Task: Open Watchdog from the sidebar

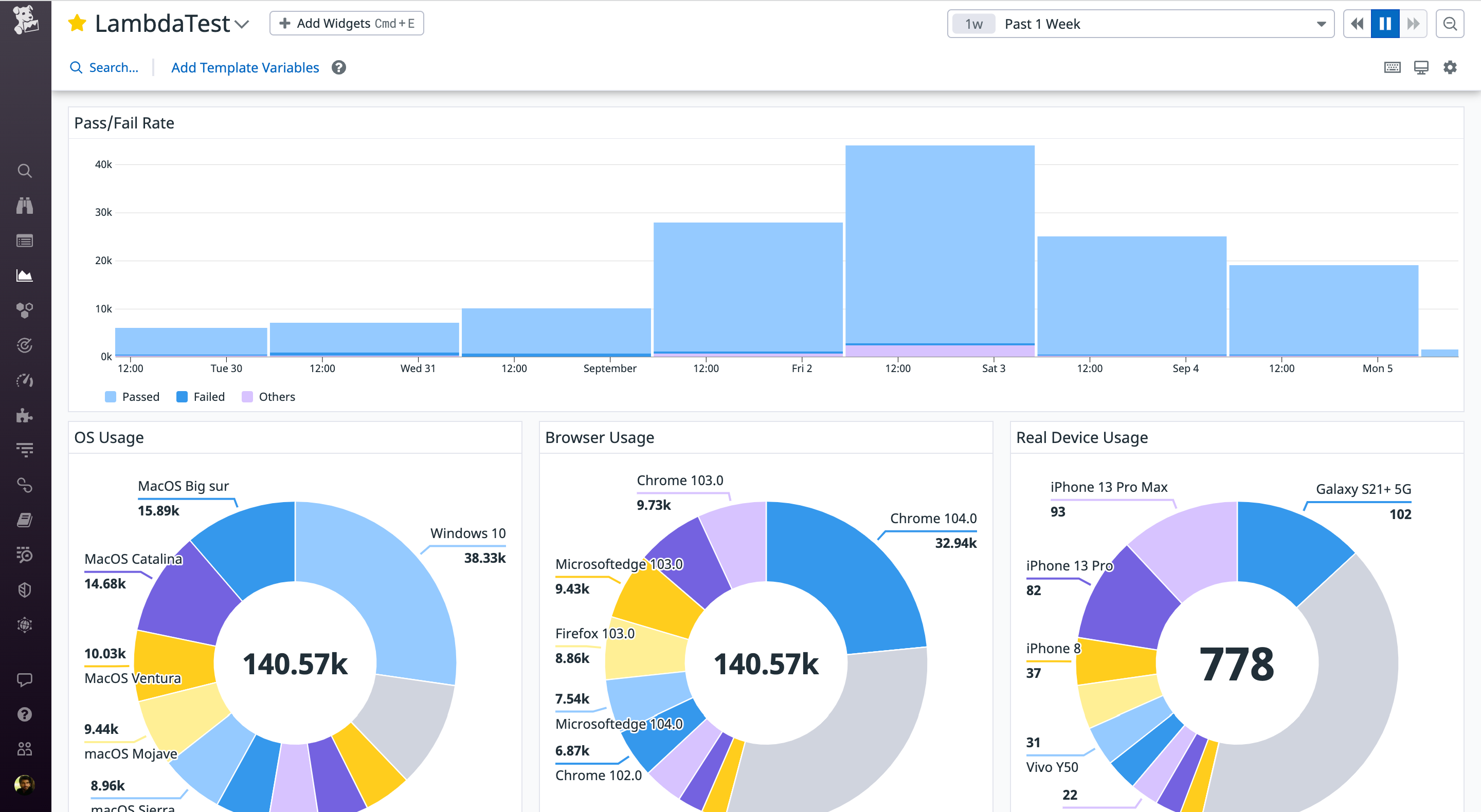Action: pyautogui.click(x=24, y=206)
